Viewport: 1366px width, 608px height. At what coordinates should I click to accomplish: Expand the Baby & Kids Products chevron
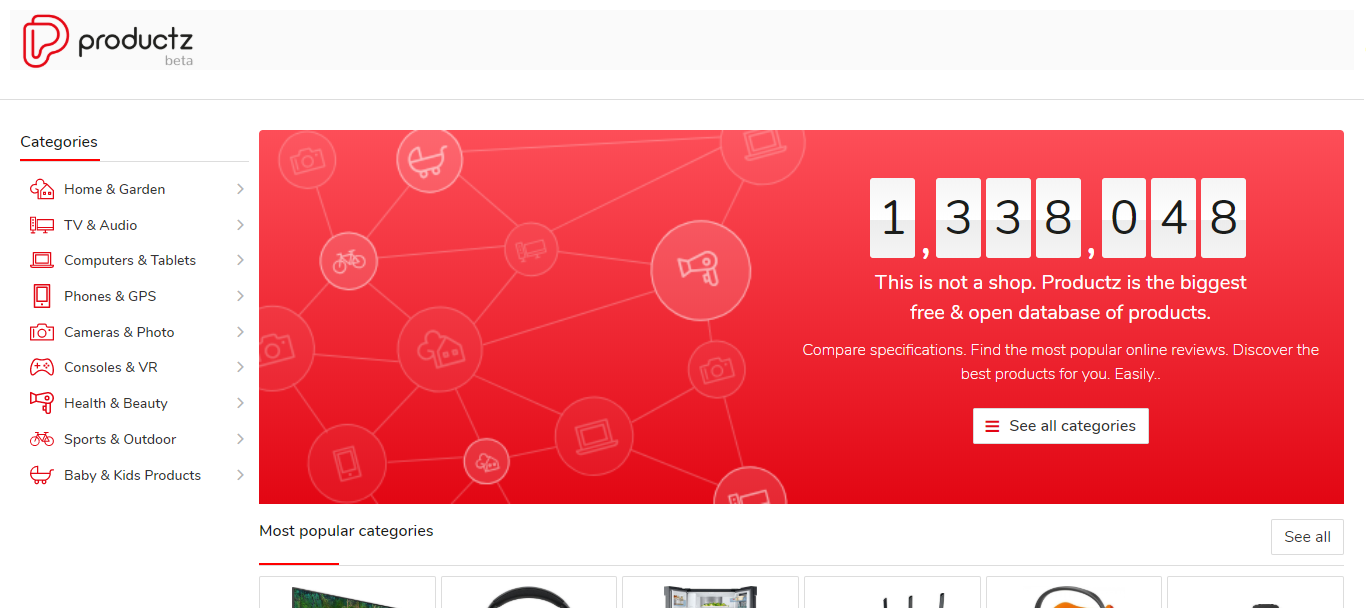click(x=240, y=475)
